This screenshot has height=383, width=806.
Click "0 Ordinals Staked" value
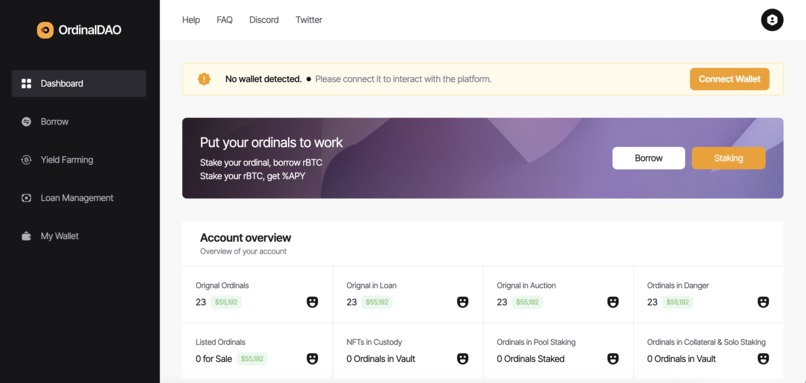pyautogui.click(x=530, y=359)
